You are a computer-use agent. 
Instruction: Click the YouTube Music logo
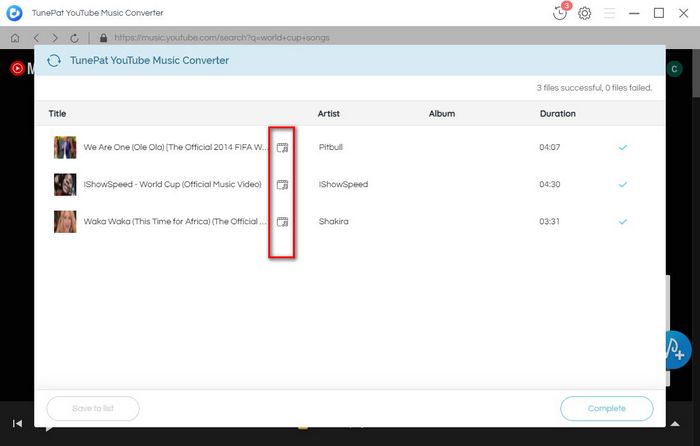(17, 68)
